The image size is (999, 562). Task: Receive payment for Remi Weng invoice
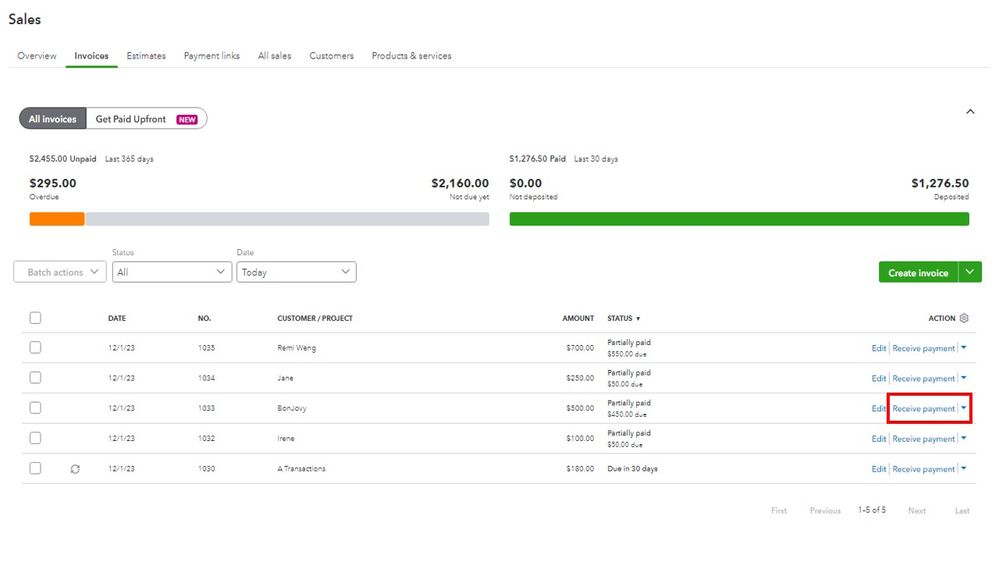click(923, 348)
